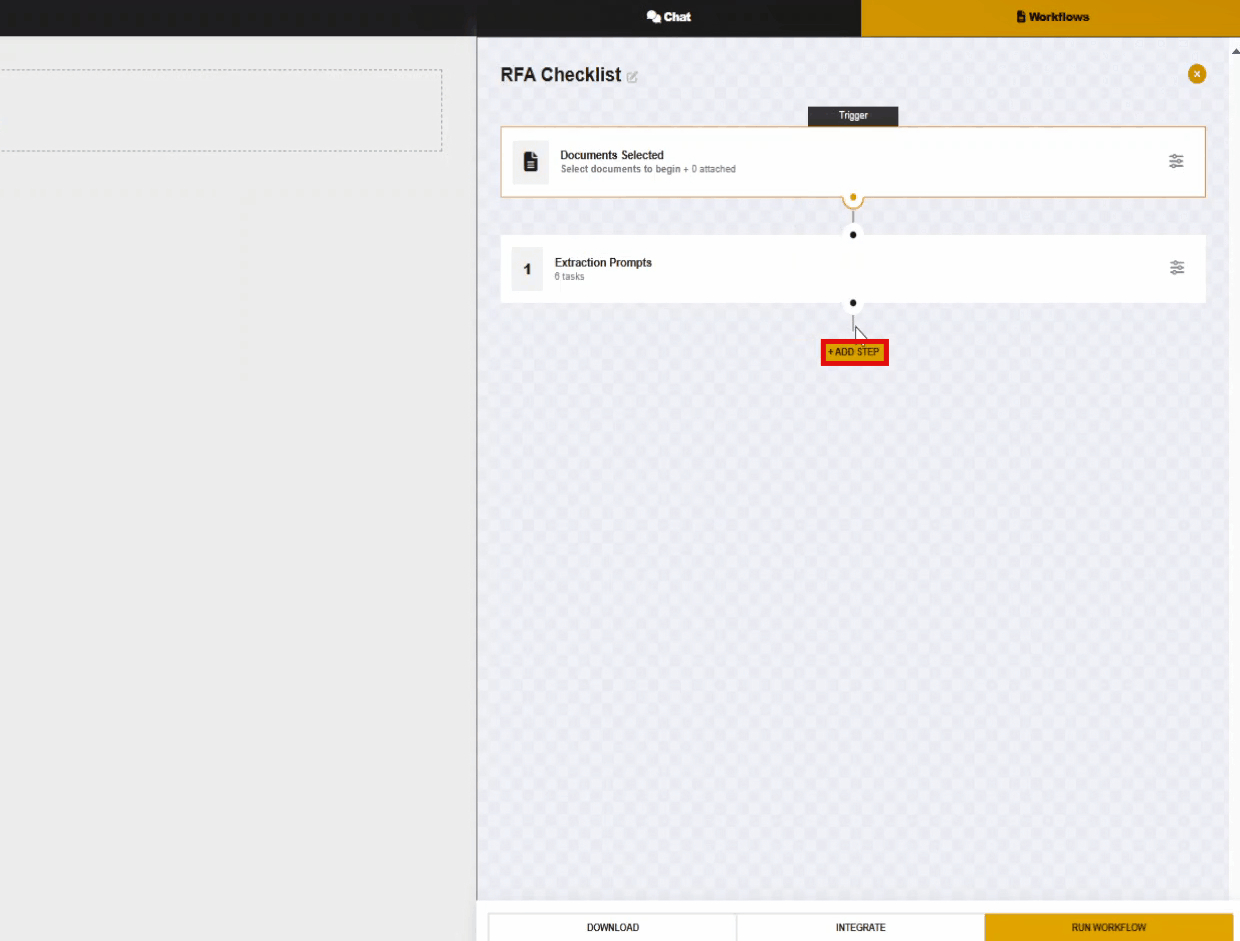
Task: Open settings sliders for Documents Selected
Action: point(1176,161)
